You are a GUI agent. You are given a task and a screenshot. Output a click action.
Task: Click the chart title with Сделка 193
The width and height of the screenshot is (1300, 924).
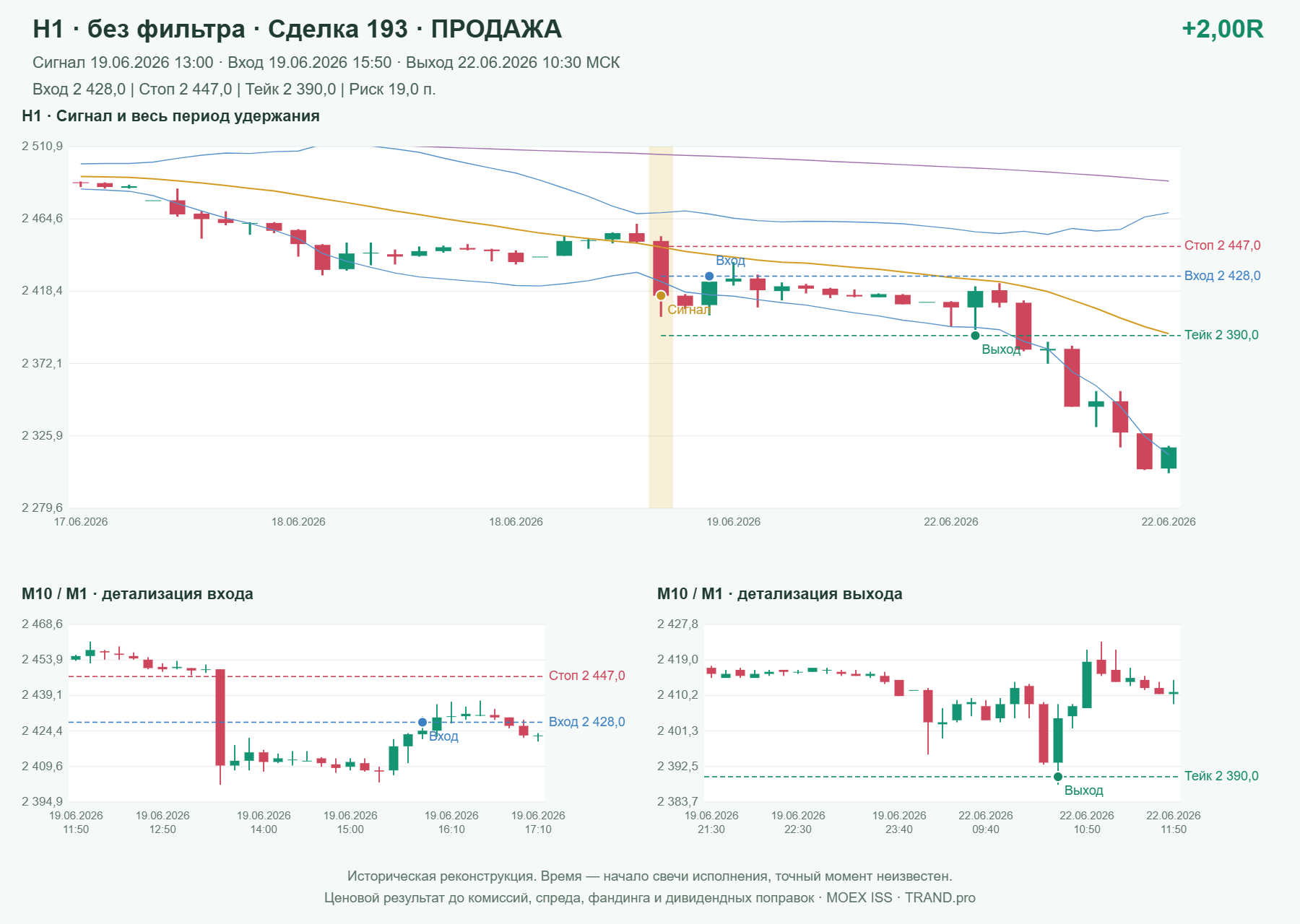point(297,29)
